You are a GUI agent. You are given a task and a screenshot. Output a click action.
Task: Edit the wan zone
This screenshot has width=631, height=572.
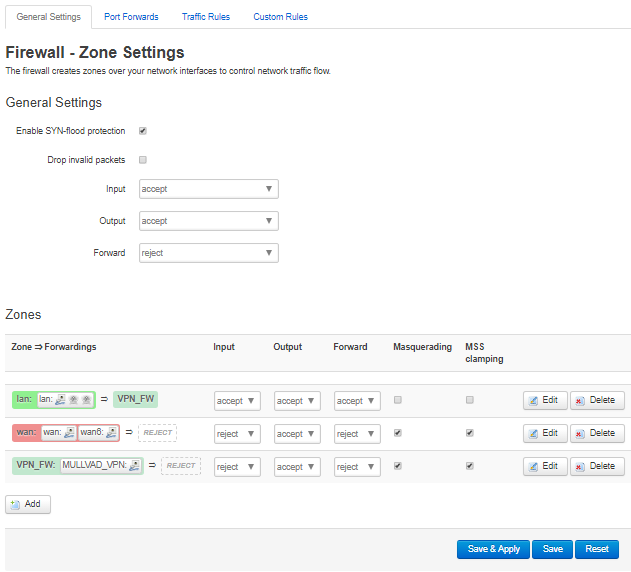(x=545, y=434)
